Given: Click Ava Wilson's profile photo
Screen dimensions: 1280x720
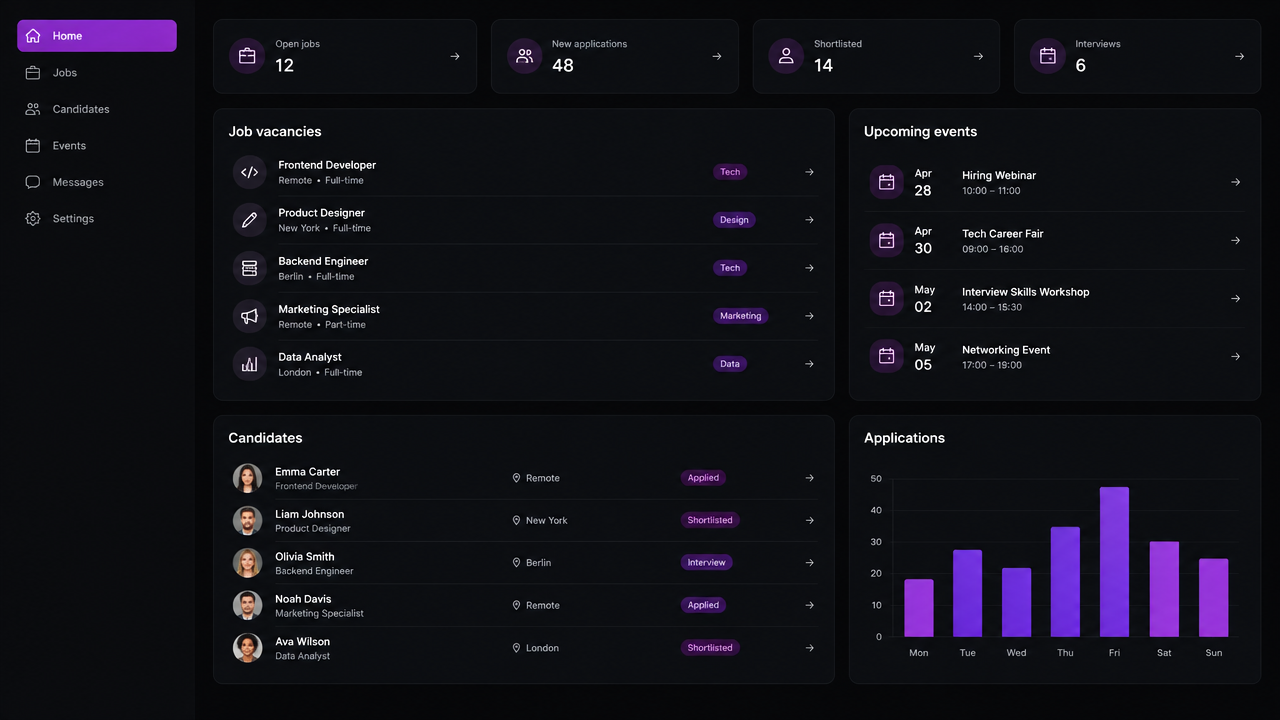Looking at the screenshot, I should tap(247, 648).
